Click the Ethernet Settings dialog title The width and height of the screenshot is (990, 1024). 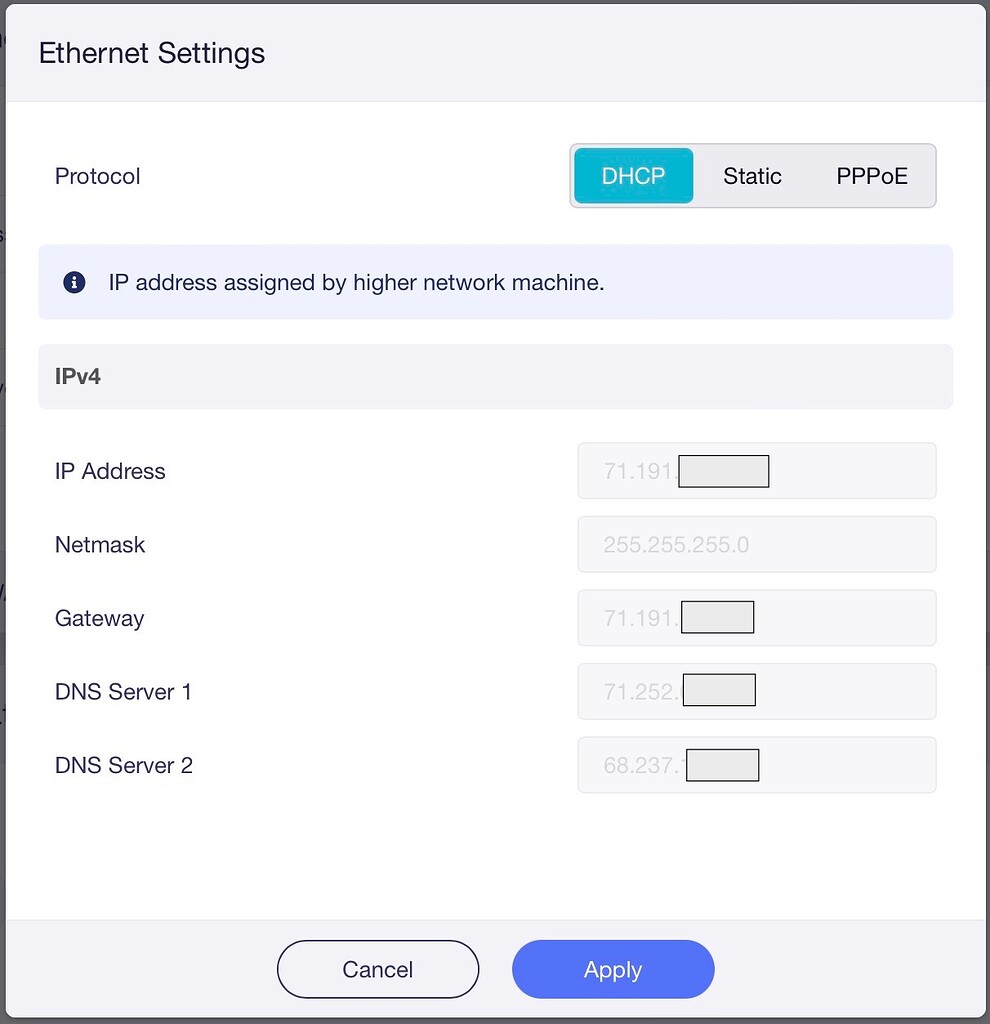coord(151,53)
